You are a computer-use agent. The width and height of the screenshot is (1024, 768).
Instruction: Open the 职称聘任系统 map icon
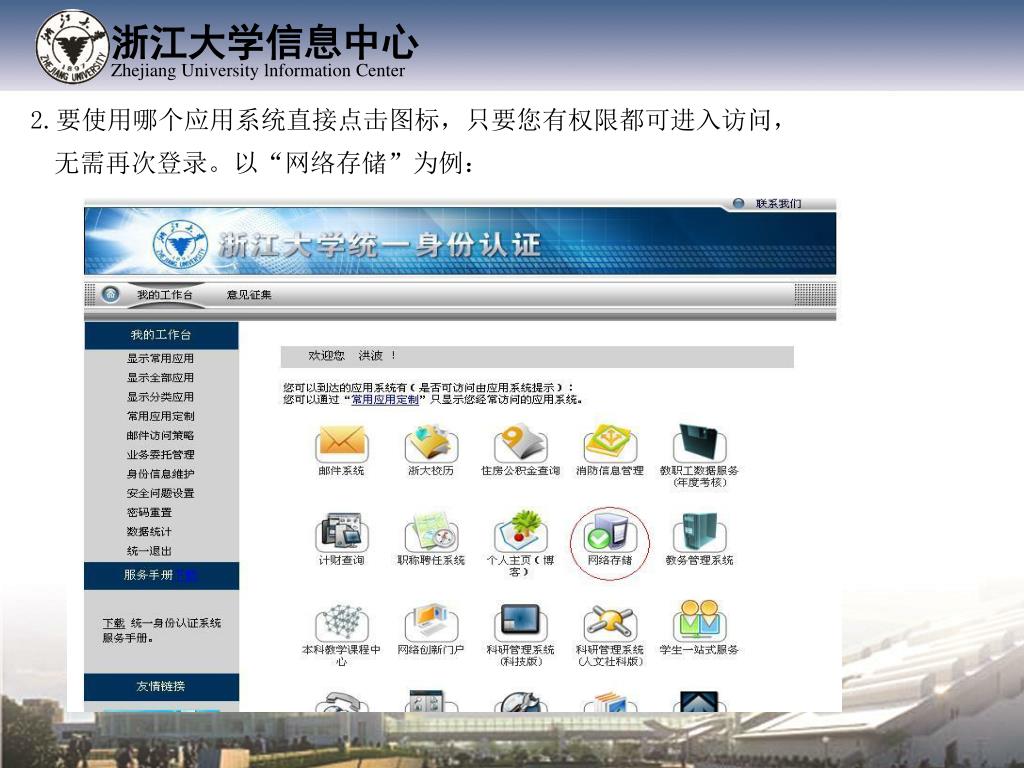click(x=431, y=532)
